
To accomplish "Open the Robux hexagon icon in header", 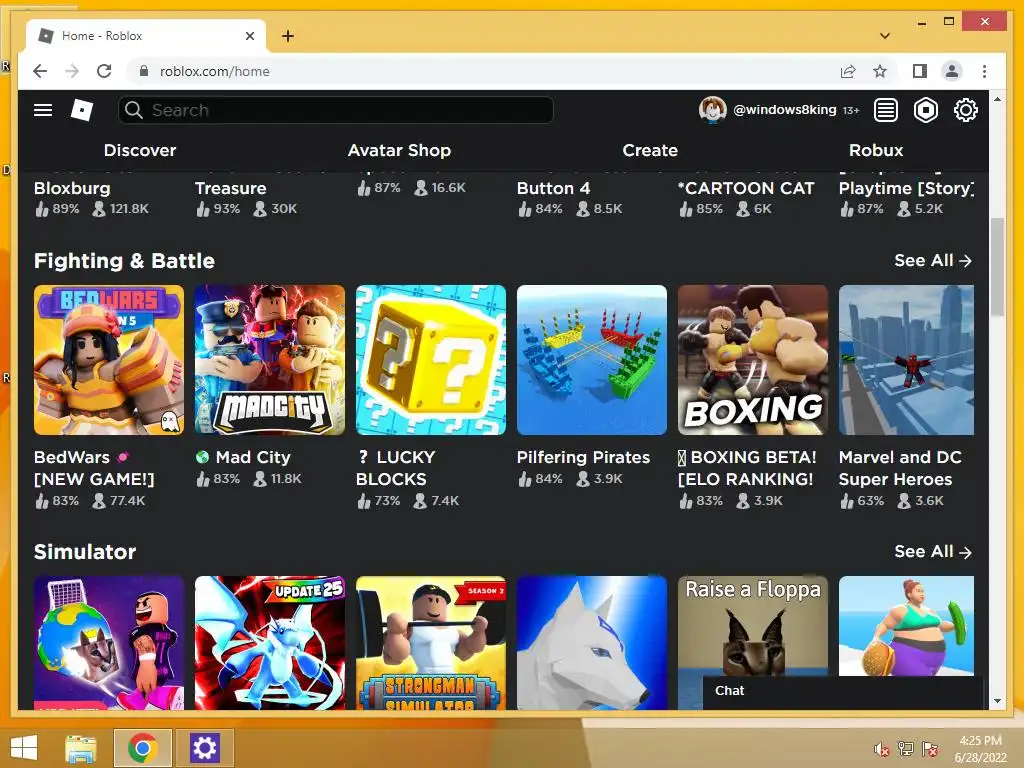I will [x=925, y=110].
